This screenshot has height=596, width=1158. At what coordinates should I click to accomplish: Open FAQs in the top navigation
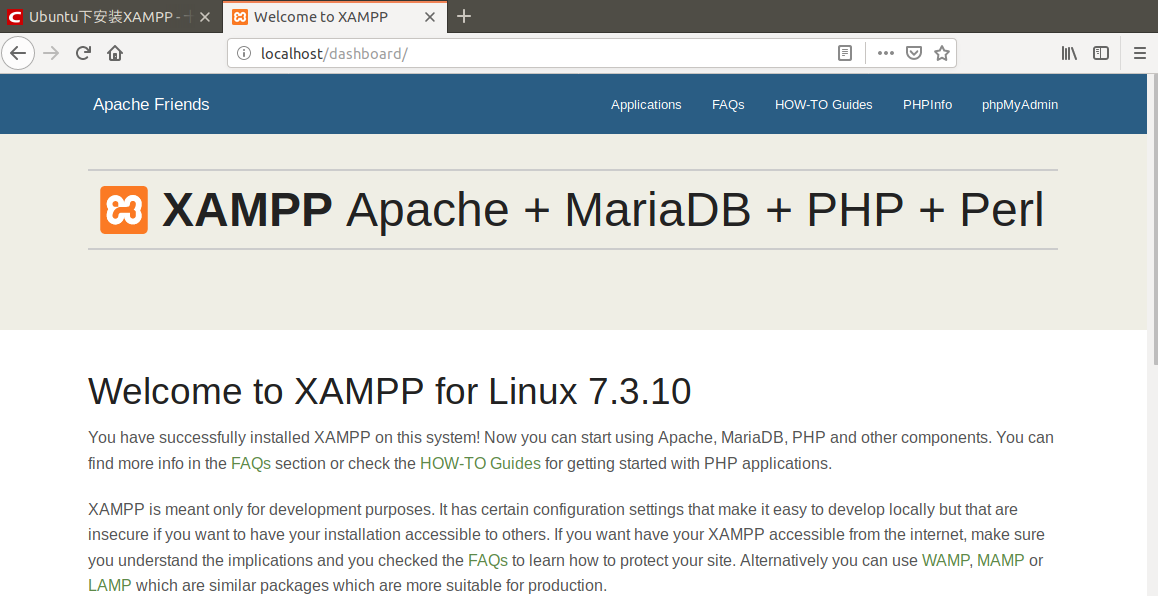tap(728, 105)
